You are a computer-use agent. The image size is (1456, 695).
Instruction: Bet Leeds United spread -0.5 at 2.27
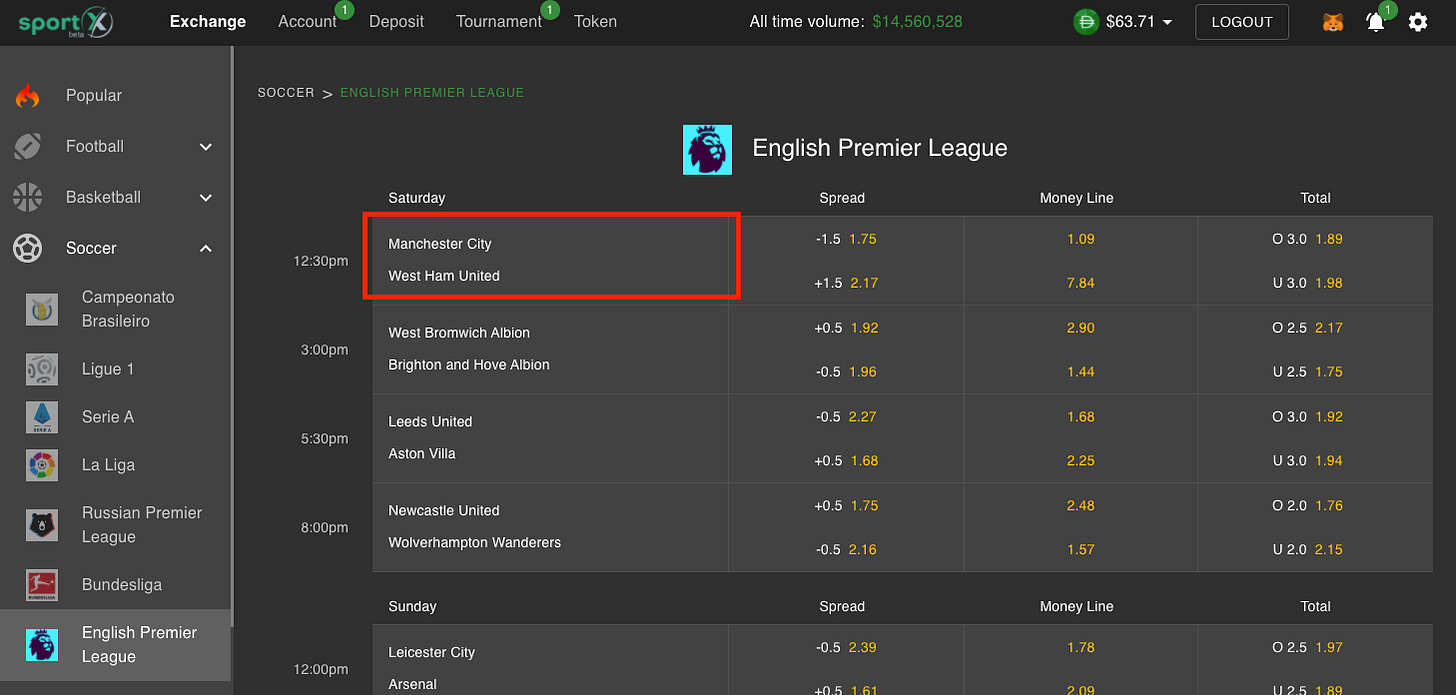coord(846,417)
